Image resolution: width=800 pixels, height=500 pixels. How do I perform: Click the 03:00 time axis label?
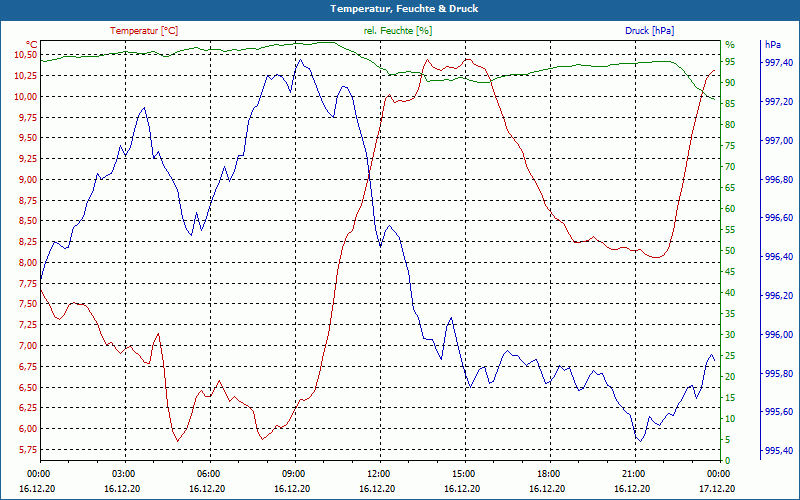tap(122, 473)
